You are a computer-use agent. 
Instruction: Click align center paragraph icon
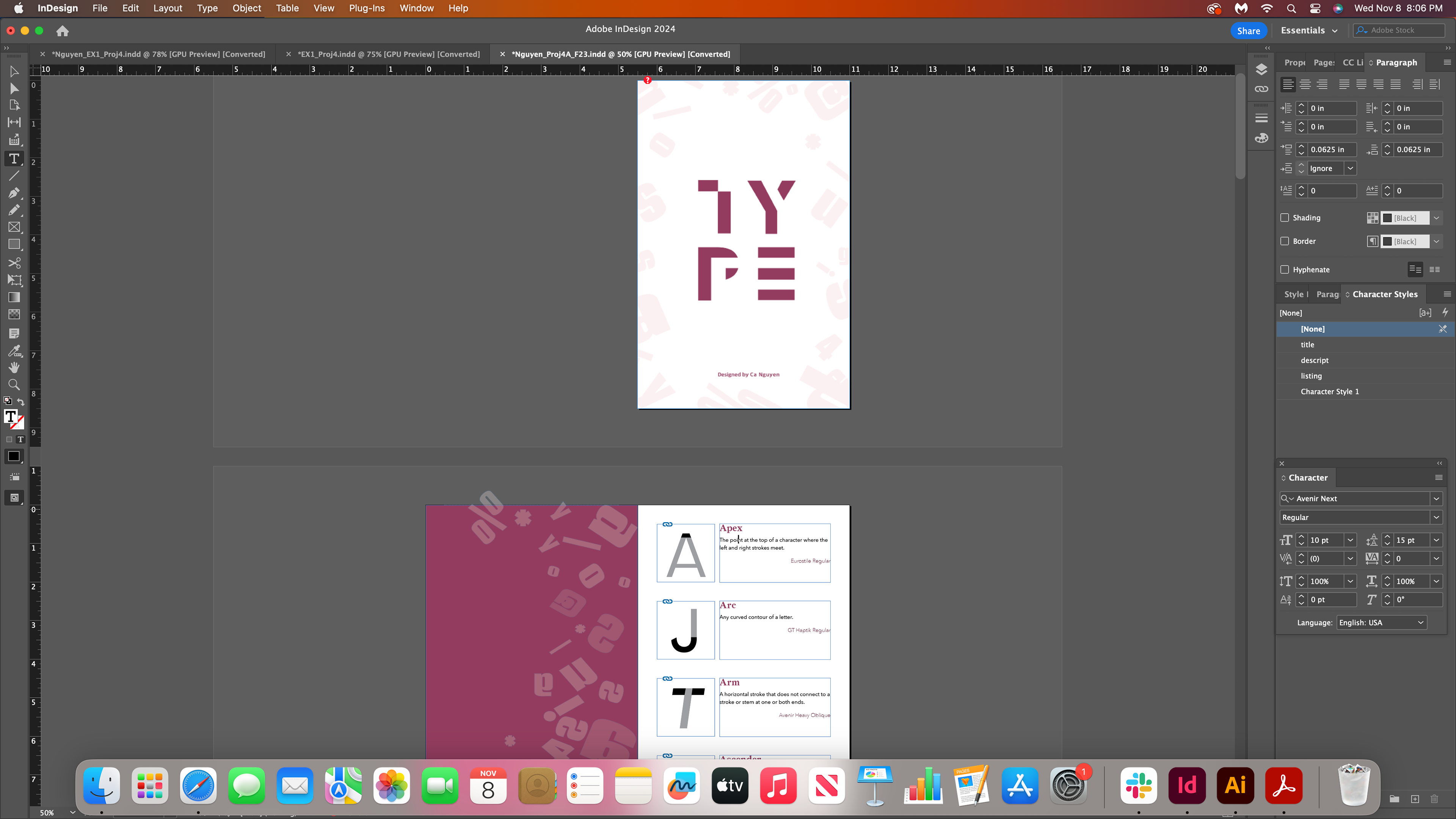click(1305, 84)
